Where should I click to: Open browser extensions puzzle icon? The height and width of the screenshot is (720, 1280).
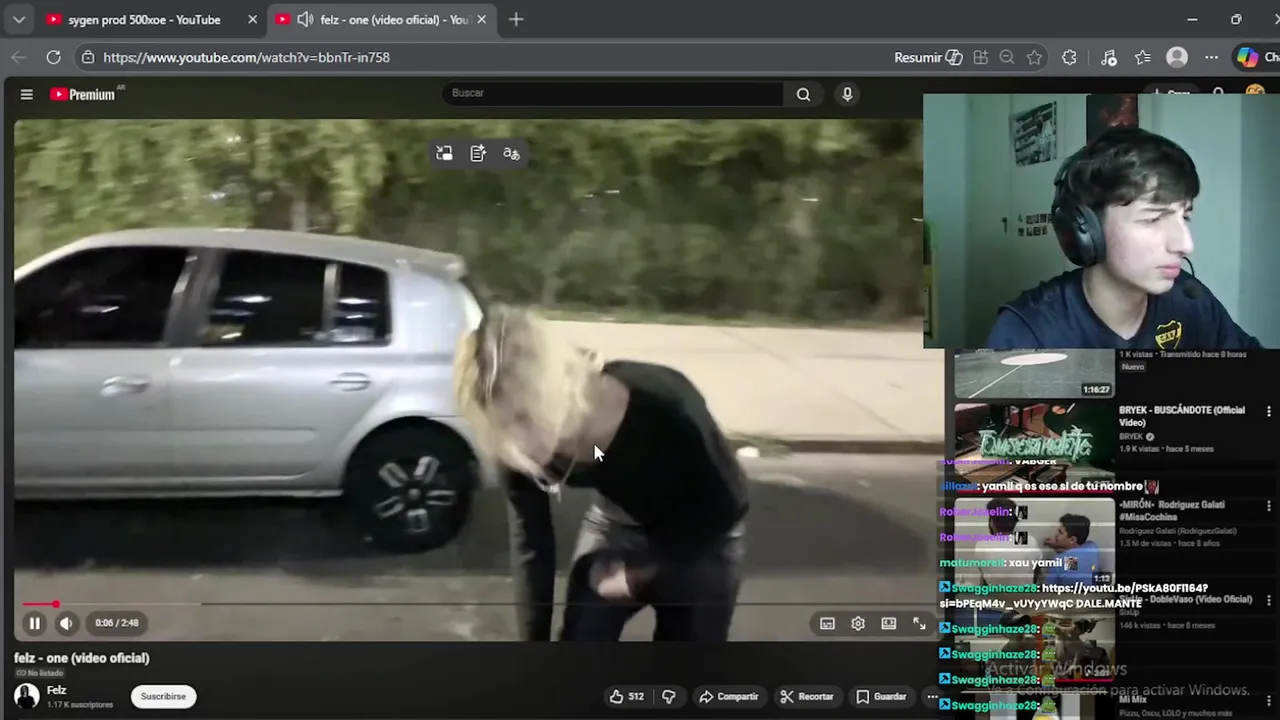tap(1069, 58)
